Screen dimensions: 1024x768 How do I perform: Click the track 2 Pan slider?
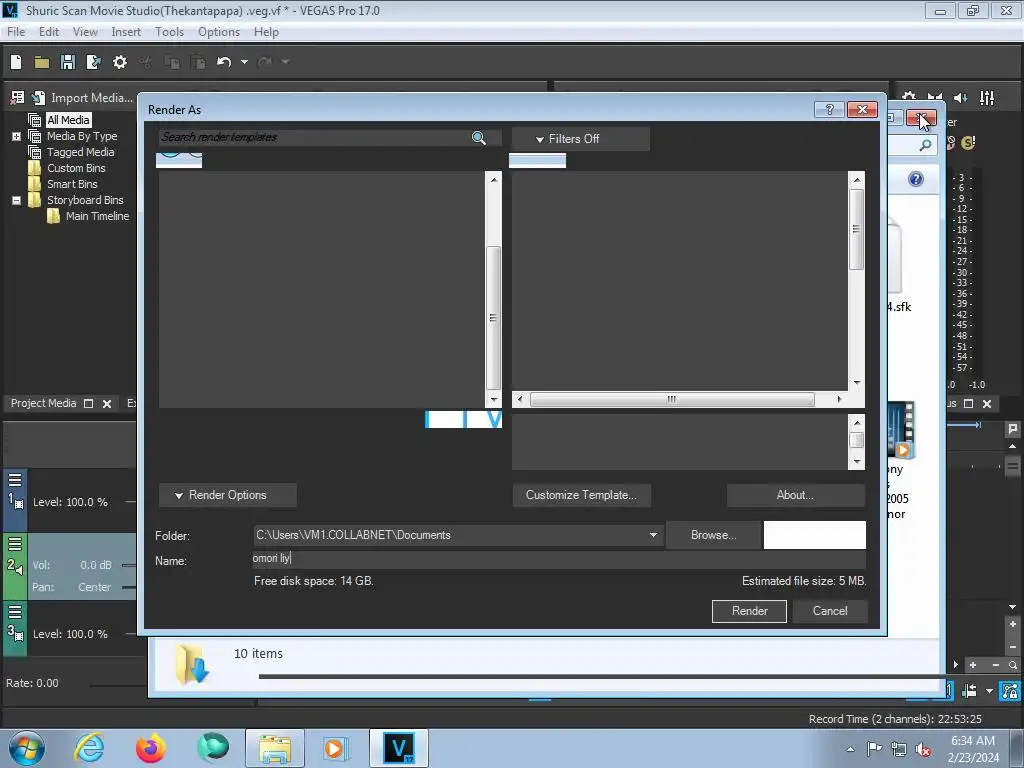(129, 587)
